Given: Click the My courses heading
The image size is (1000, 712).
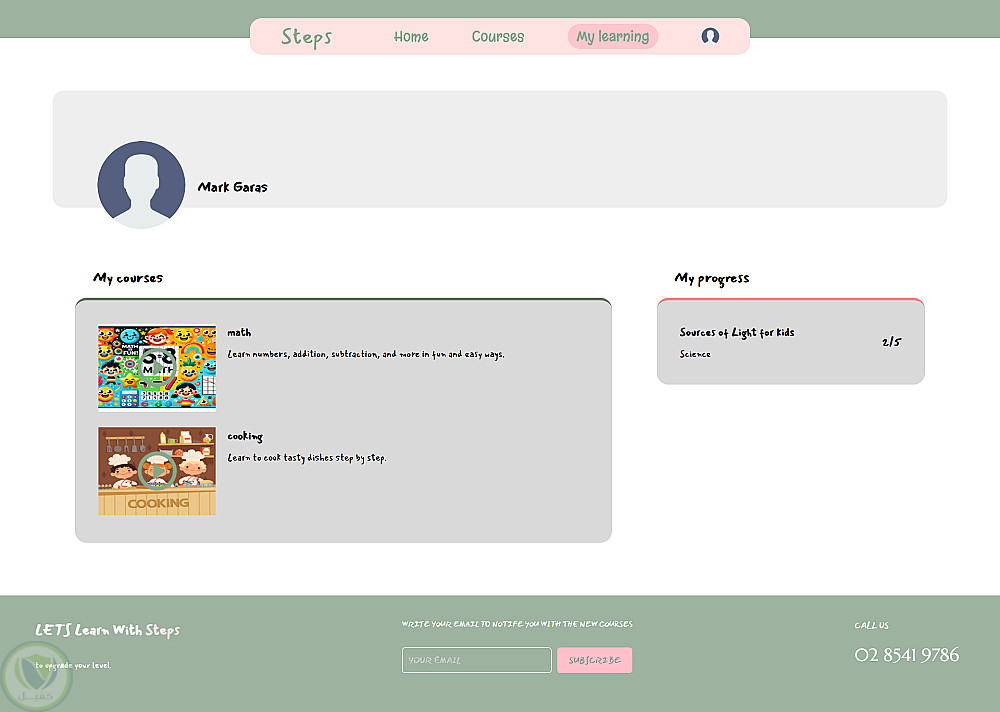Looking at the screenshot, I should point(128,278).
